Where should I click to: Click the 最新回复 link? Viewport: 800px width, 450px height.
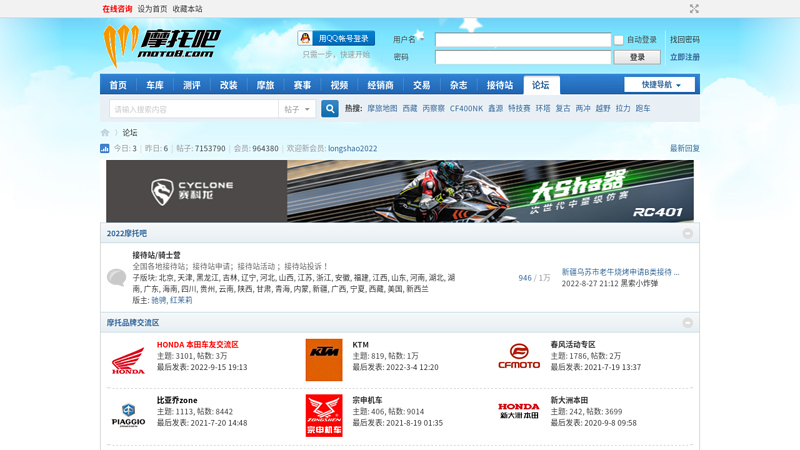click(x=685, y=148)
